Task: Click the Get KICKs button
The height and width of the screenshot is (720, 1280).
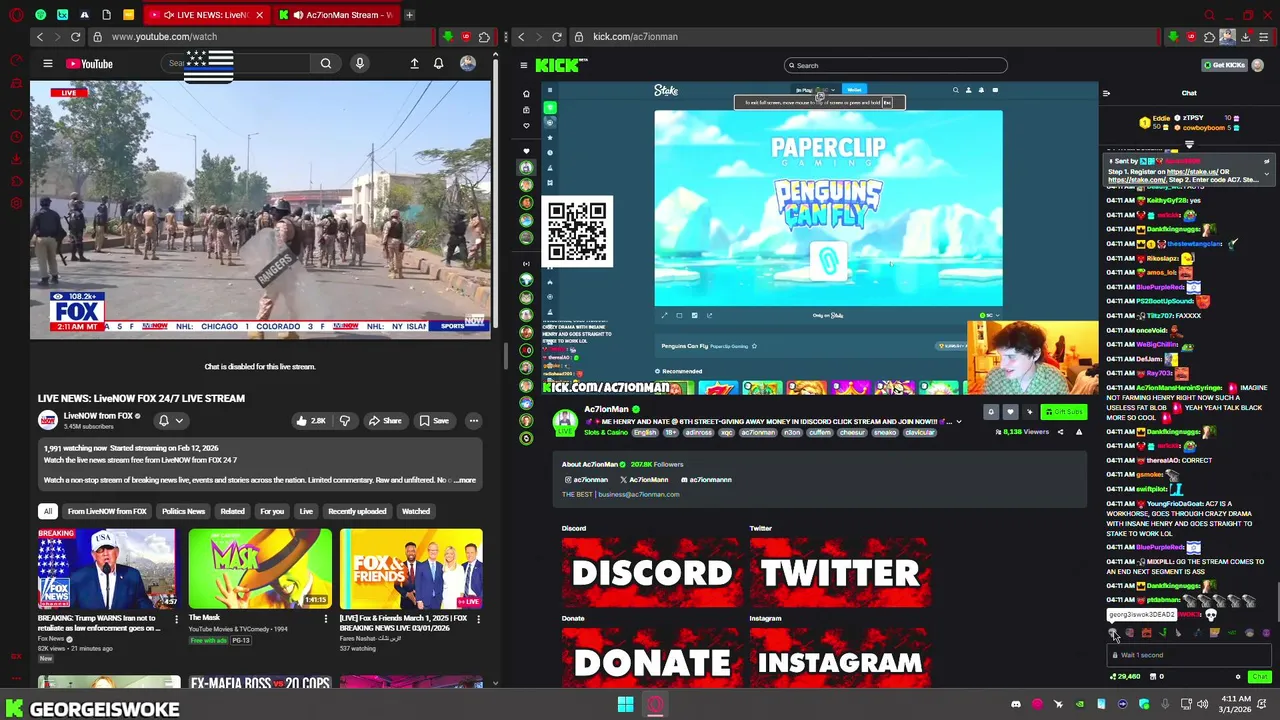Action: 1224,65
